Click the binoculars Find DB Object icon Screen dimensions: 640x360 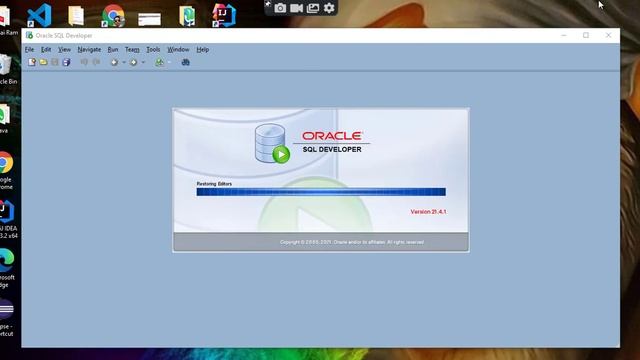coord(185,62)
